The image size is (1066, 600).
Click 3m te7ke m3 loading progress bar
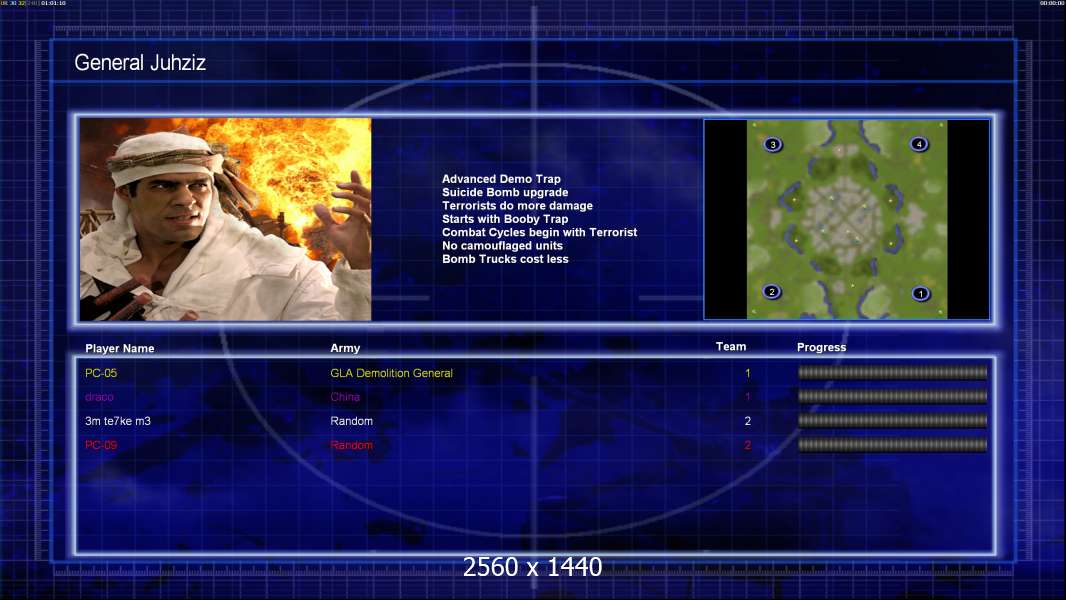coord(892,421)
